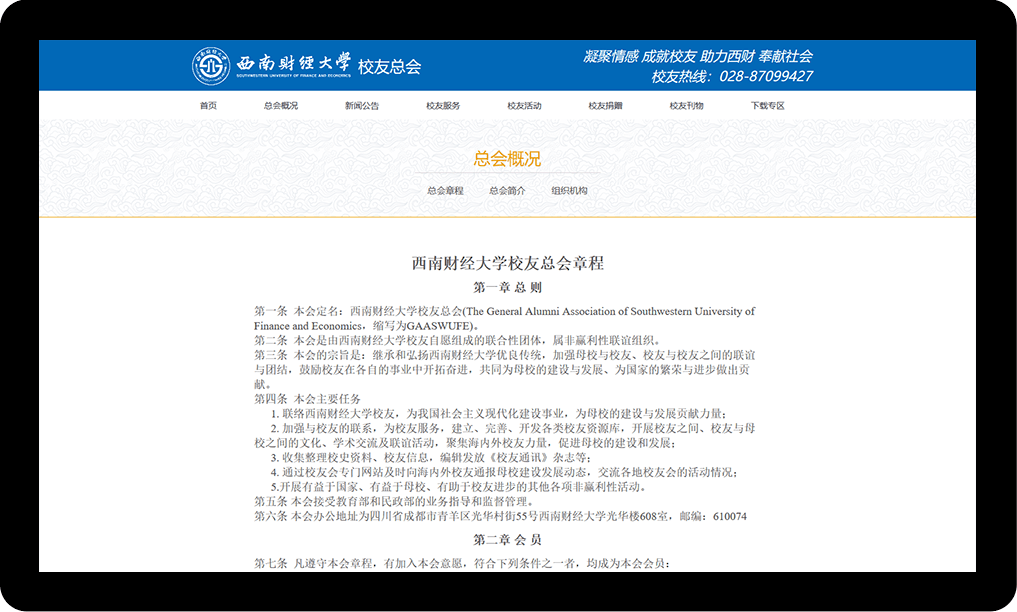Click the university circular emblem logo
Screen dimensions: 1017x612
tap(211, 66)
